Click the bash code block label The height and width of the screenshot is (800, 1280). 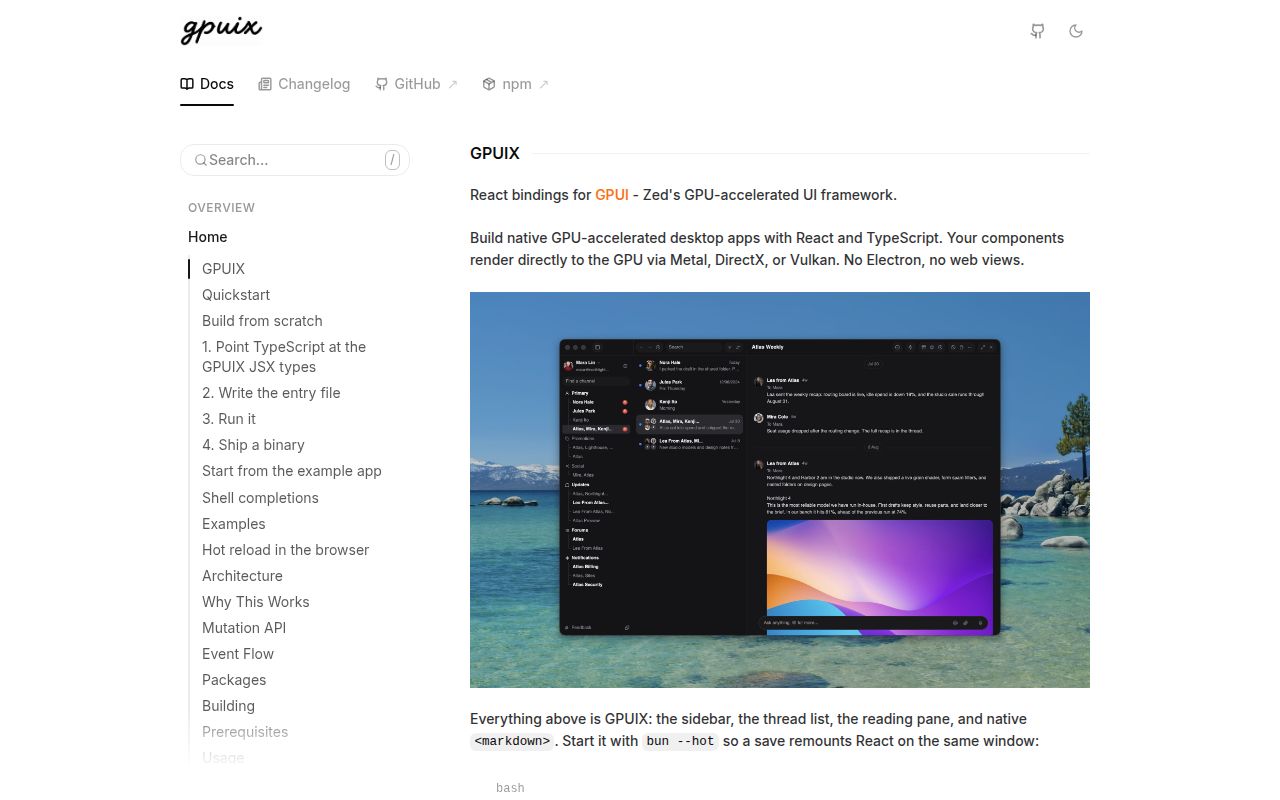510,788
